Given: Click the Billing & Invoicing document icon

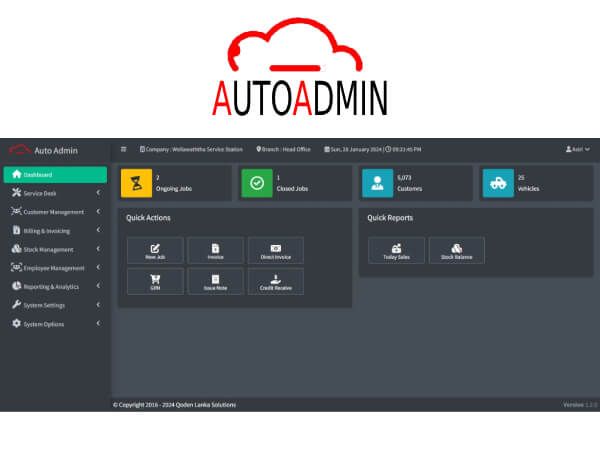Looking at the screenshot, I should pyautogui.click(x=16, y=230).
